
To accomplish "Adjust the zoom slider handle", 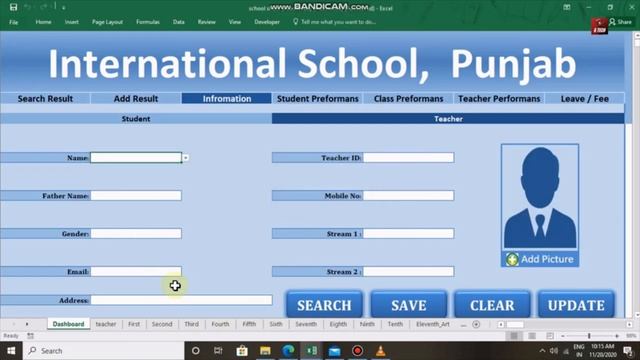I will point(589,336).
